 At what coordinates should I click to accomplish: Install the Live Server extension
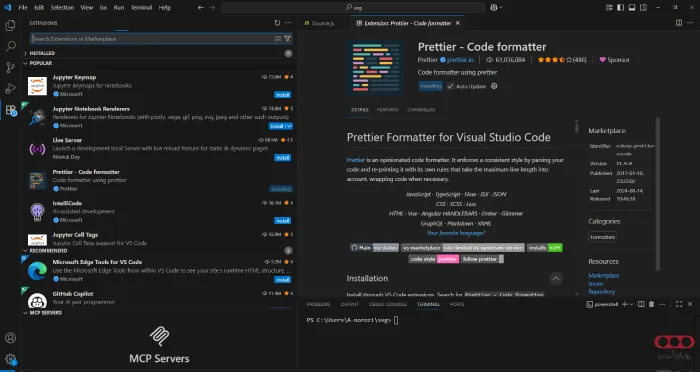coord(283,158)
